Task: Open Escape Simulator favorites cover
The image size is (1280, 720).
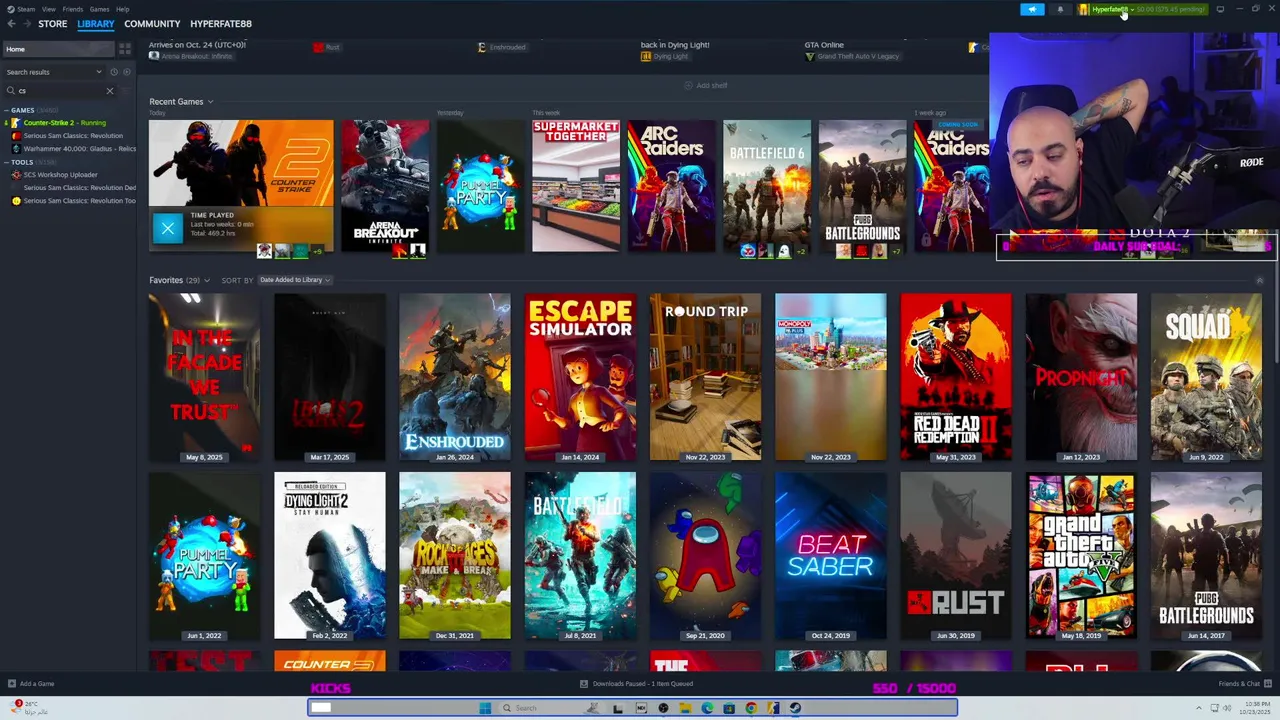Action: 580,377
